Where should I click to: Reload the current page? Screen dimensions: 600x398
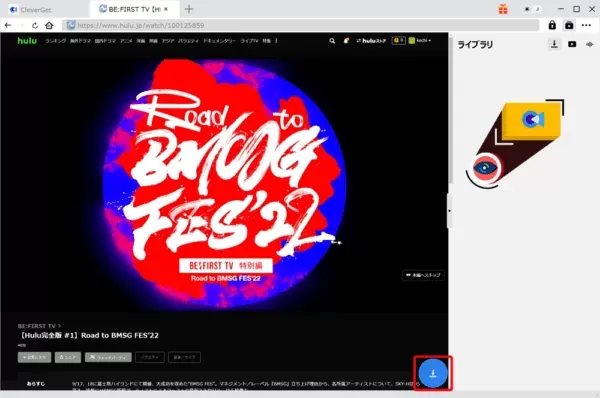click(35, 25)
